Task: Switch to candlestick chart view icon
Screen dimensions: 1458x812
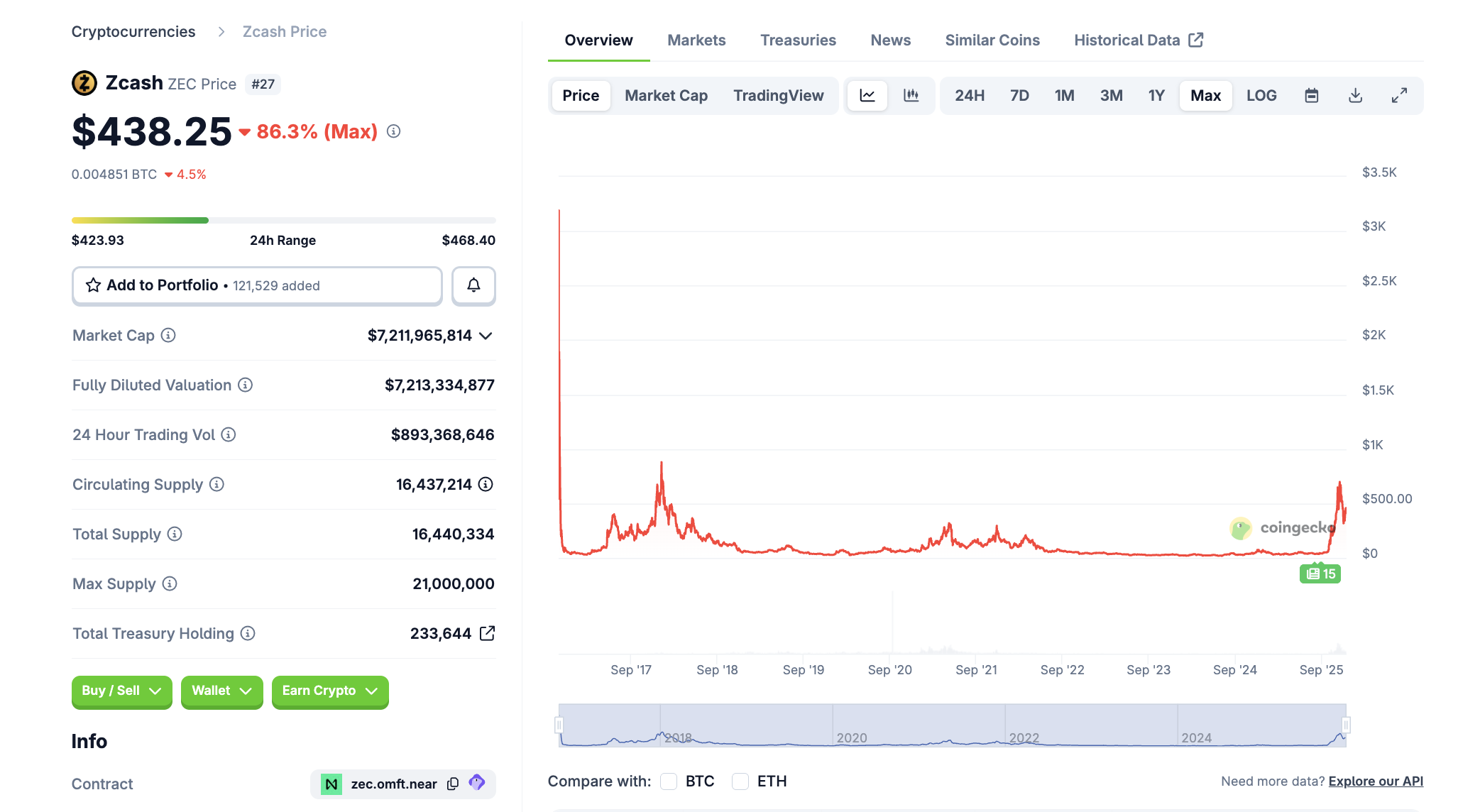Action: tap(911, 95)
